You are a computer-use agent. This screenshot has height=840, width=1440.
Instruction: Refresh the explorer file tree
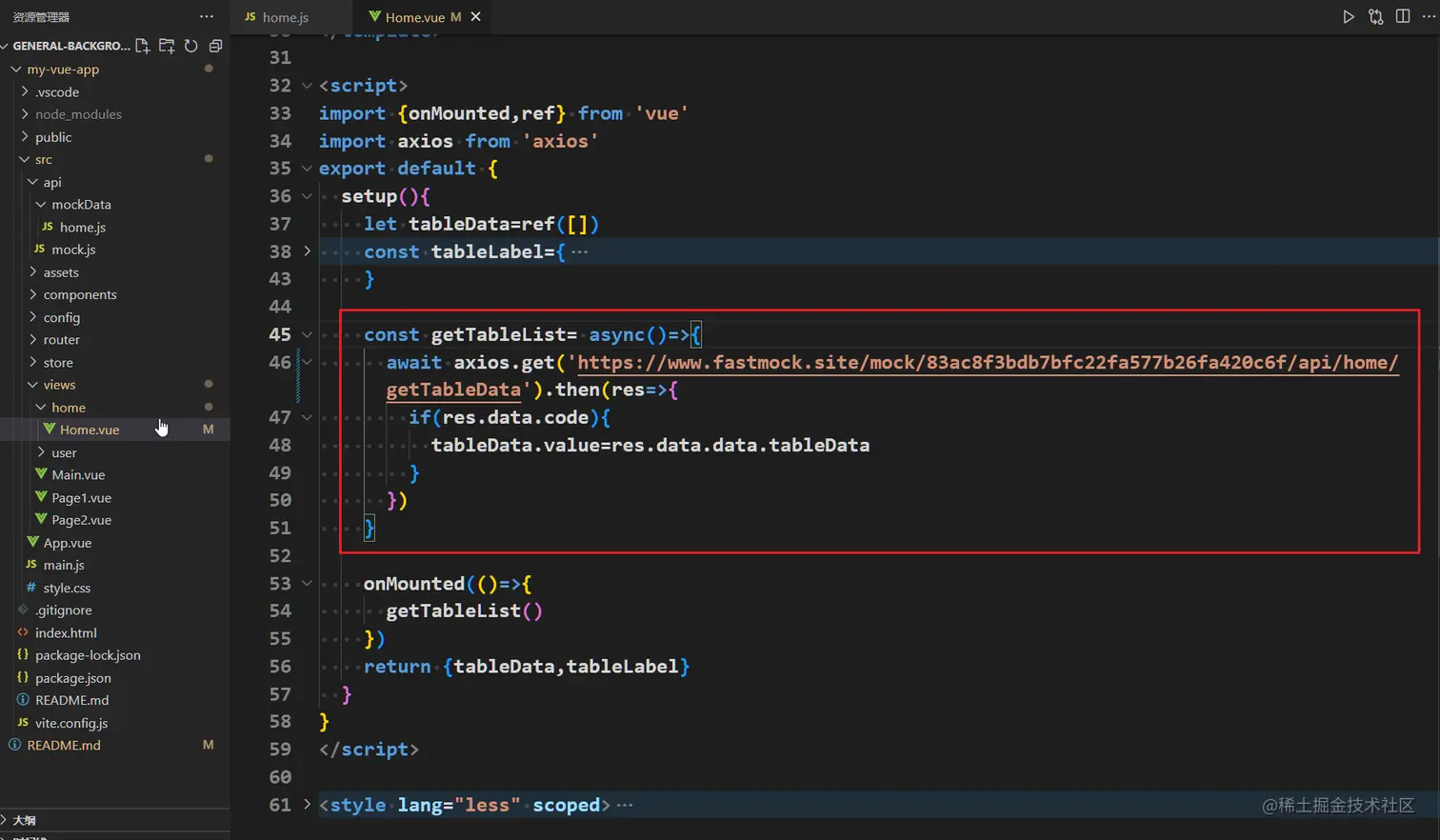(191, 46)
